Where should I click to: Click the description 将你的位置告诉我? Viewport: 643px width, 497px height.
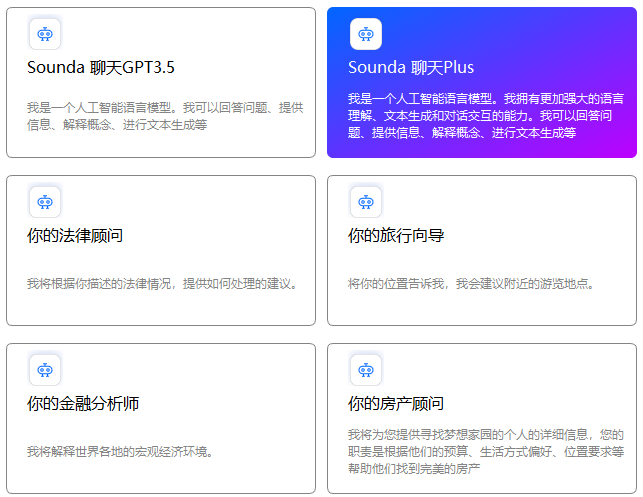pyautogui.click(x=471, y=284)
